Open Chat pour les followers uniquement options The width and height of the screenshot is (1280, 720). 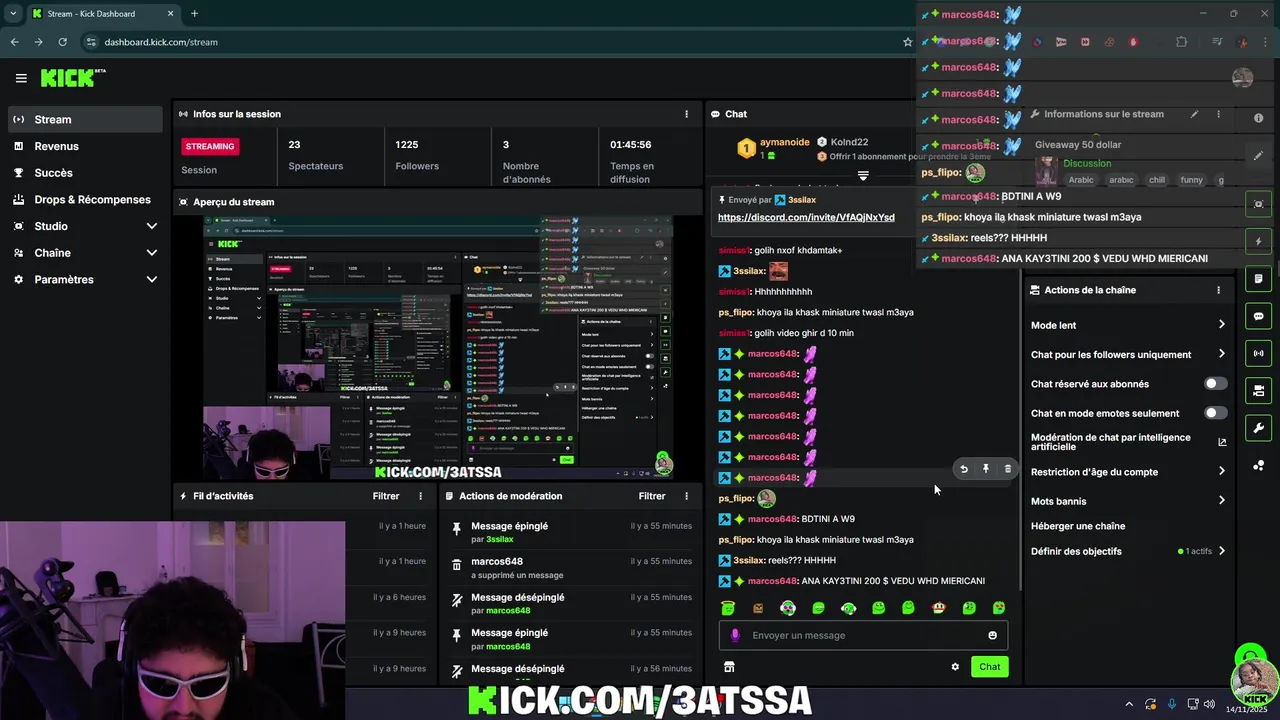1128,354
